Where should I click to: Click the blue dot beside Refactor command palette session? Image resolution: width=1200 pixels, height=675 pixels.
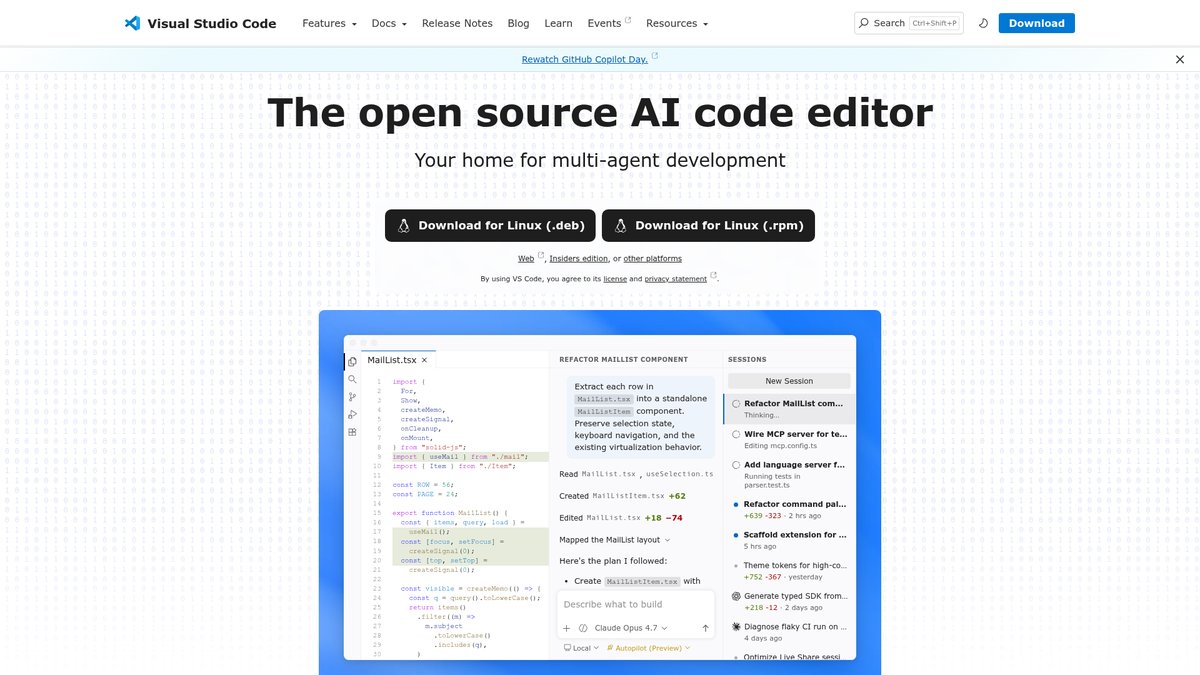(x=736, y=504)
